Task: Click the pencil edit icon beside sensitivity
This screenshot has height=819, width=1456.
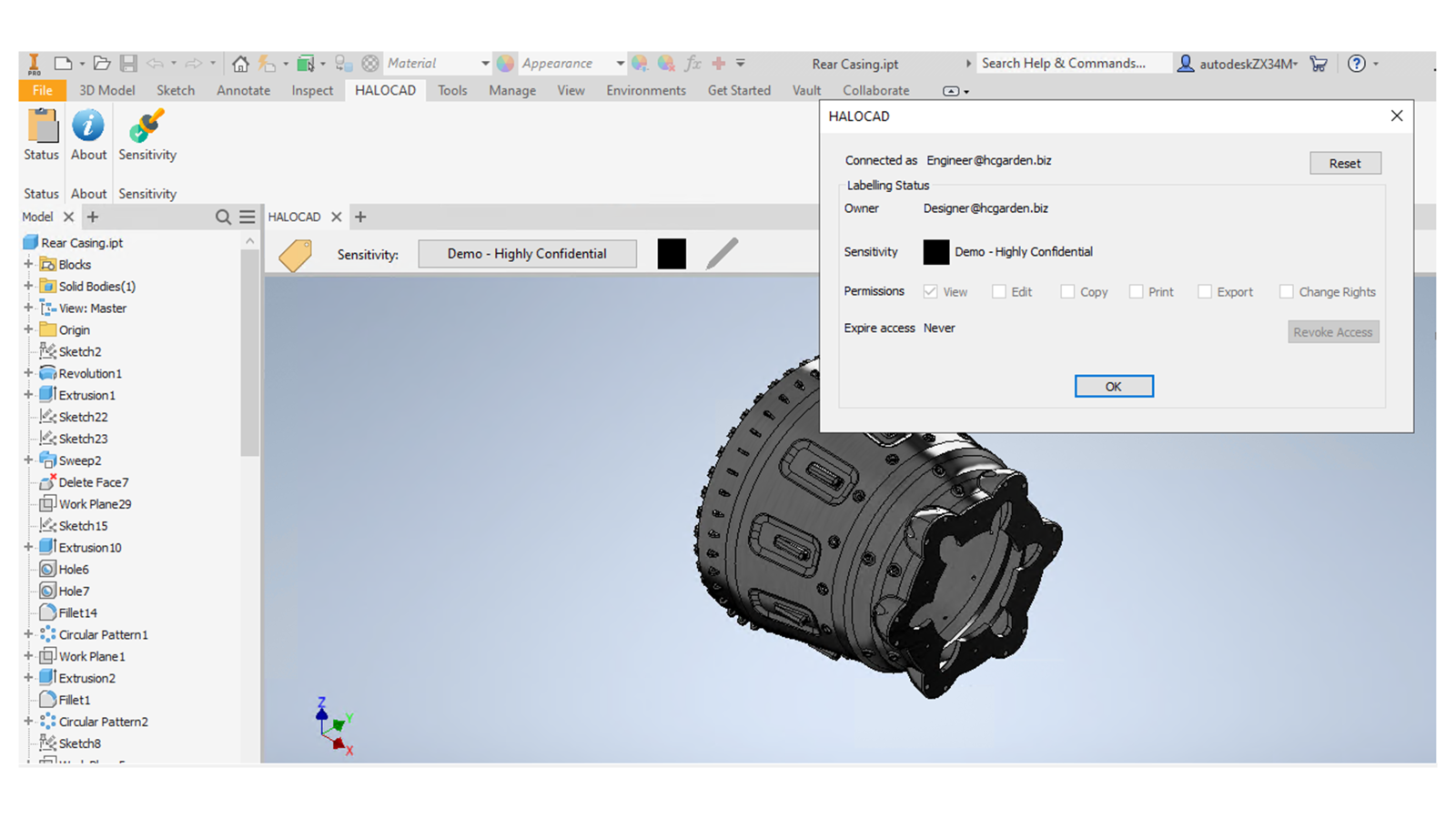Action: click(x=722, y=254)
